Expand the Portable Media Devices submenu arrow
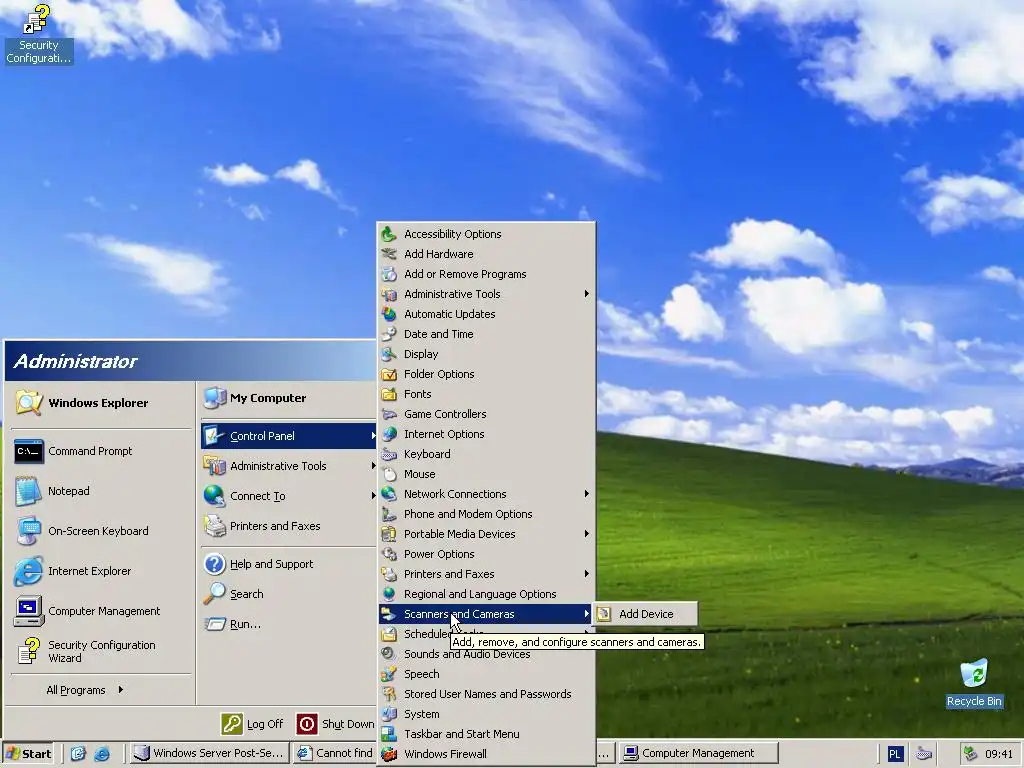This screenshot has width=1024, height=768. tap(586, 534)
